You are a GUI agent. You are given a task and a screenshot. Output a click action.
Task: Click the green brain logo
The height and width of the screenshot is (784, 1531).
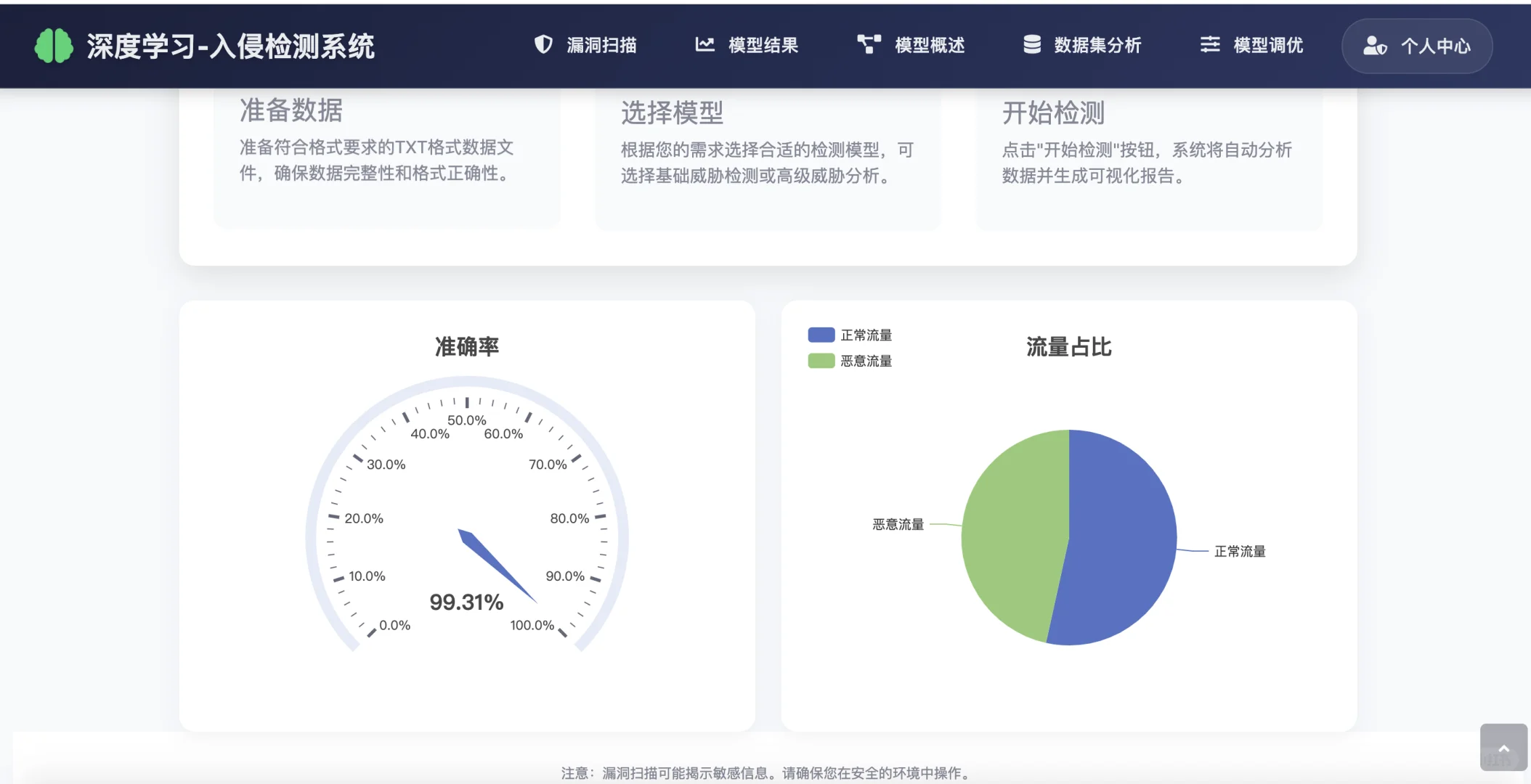pyautogui.click(x=54, y=45)
